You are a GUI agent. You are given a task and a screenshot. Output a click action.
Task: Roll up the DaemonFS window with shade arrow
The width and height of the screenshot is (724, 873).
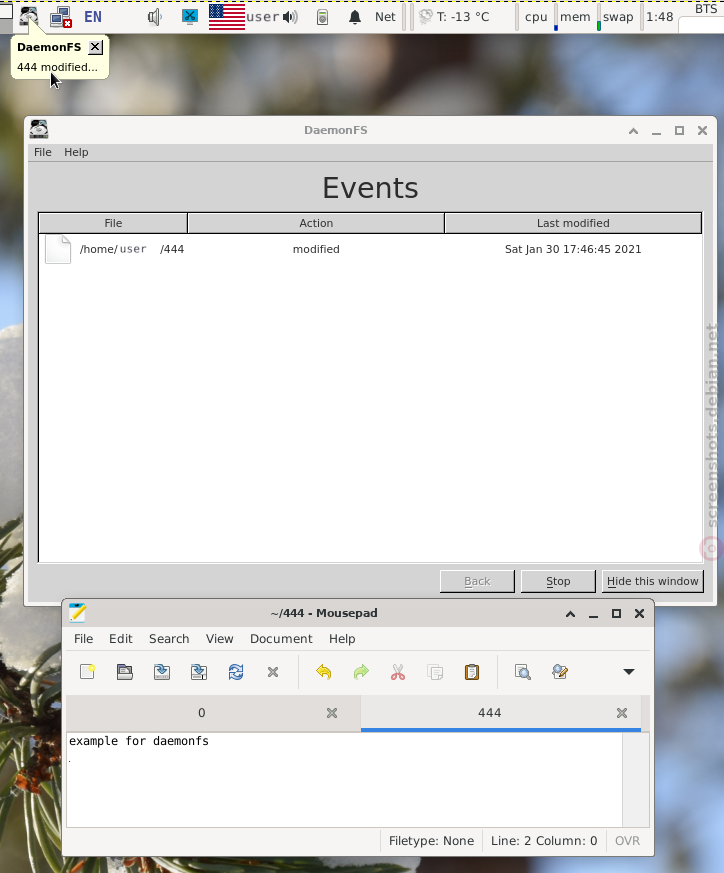pos(633,131)
